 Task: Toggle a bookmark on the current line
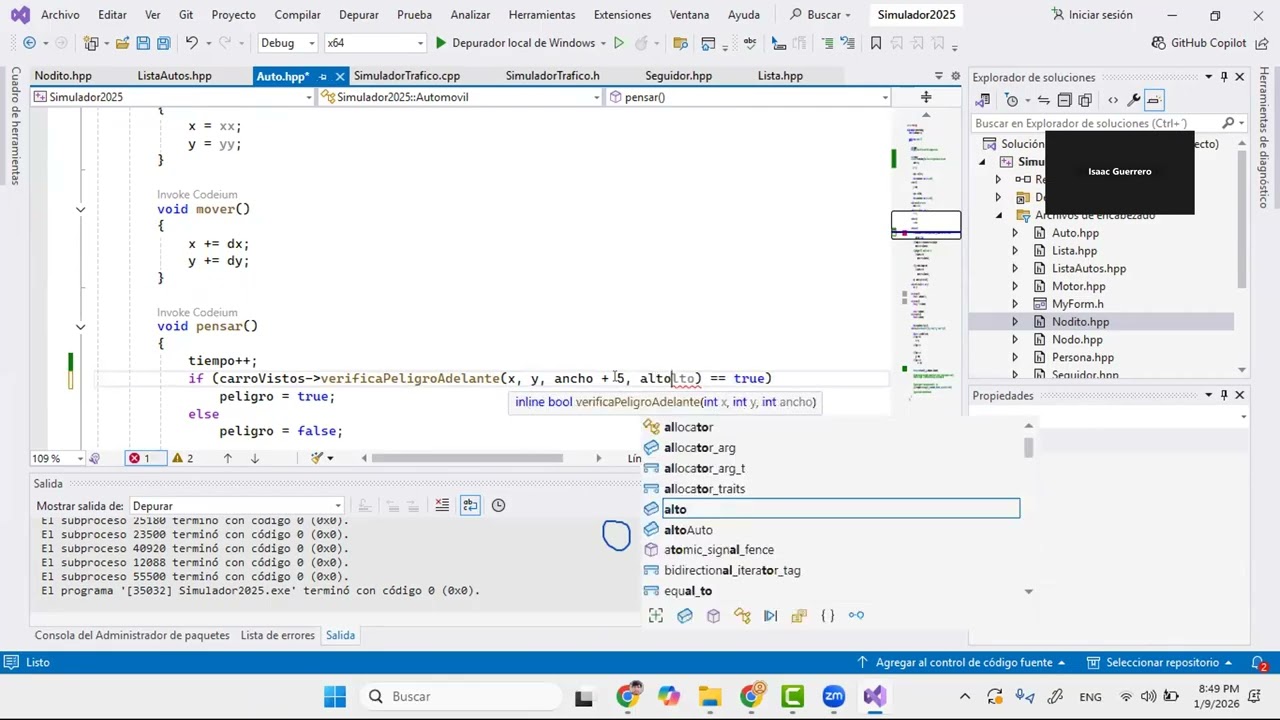point(876,43)
